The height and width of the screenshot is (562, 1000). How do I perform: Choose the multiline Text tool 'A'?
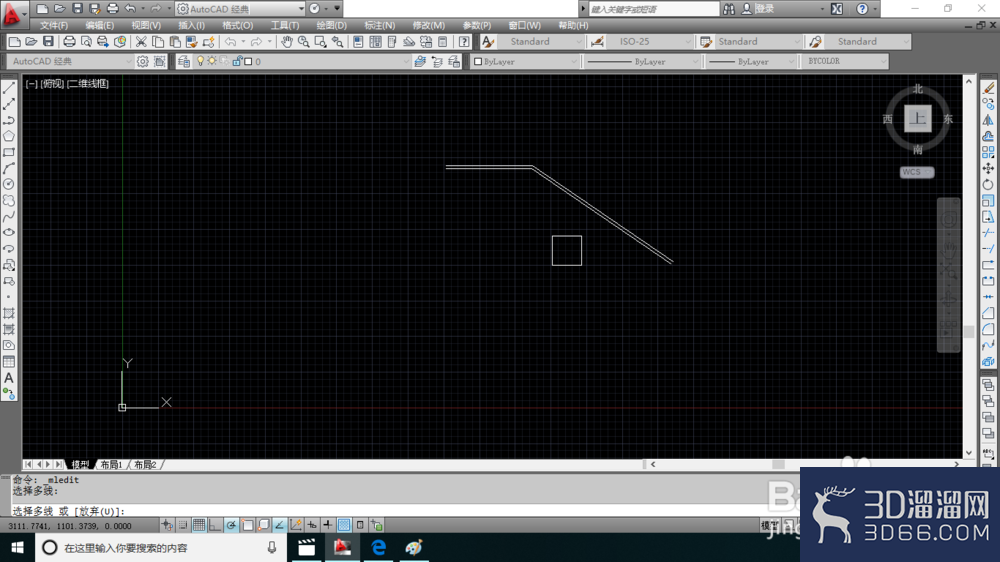9,378
